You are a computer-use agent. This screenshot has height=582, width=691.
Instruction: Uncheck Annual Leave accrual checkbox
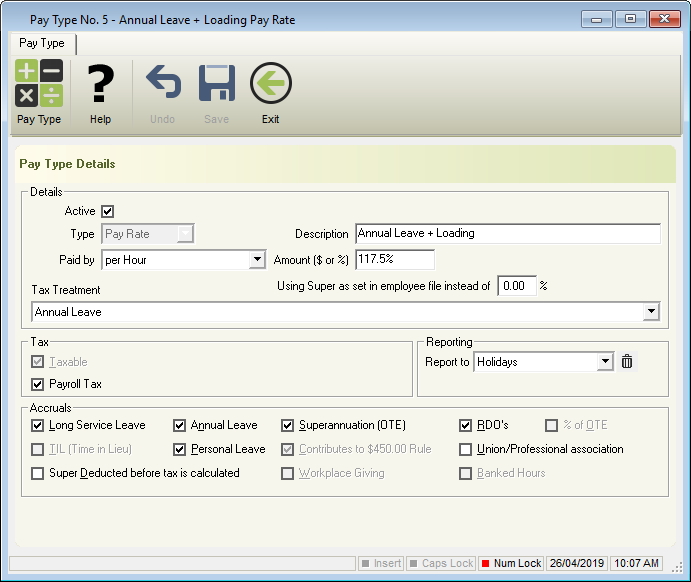click(179, 425)
